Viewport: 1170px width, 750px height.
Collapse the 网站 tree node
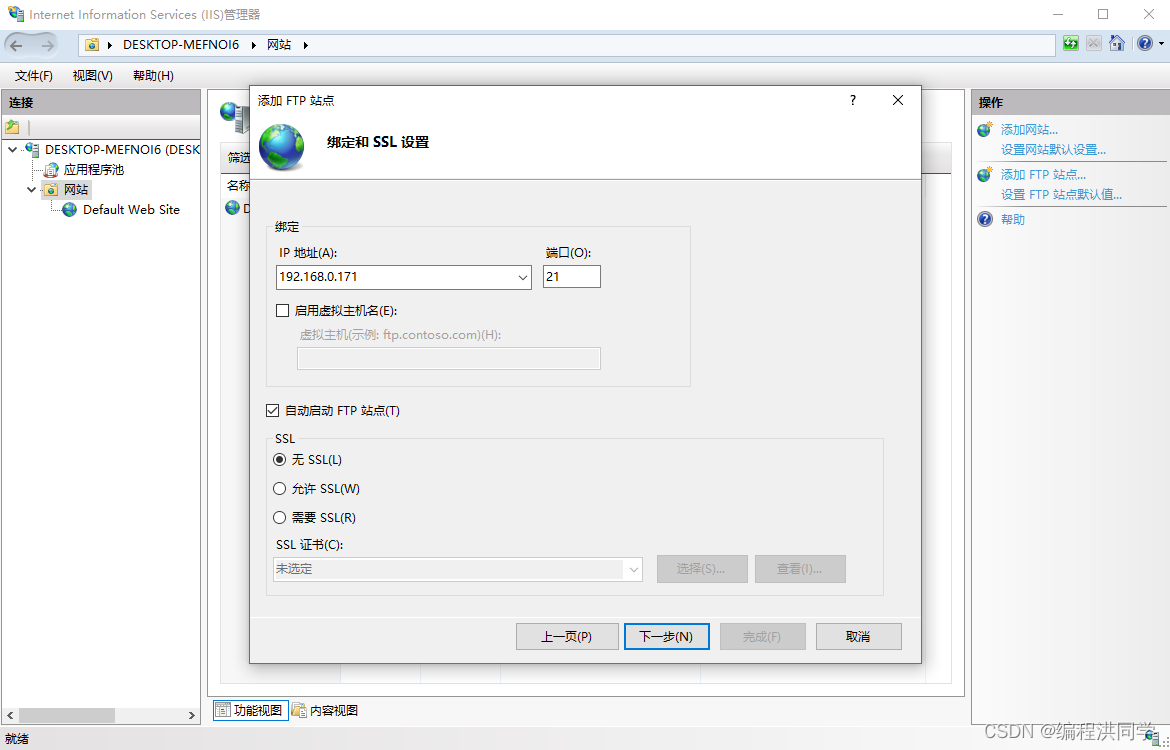pos(32,190)
